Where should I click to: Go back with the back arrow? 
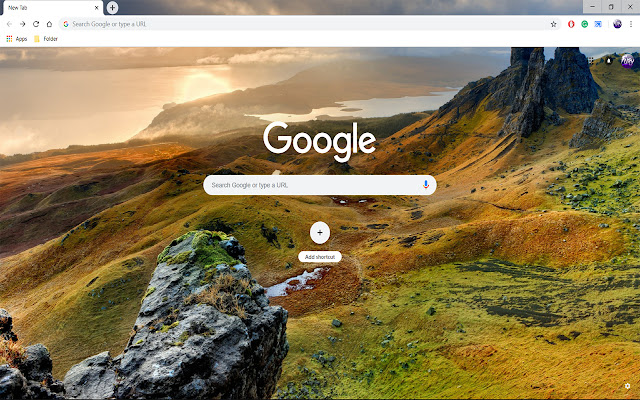click(x=9, y=24)
